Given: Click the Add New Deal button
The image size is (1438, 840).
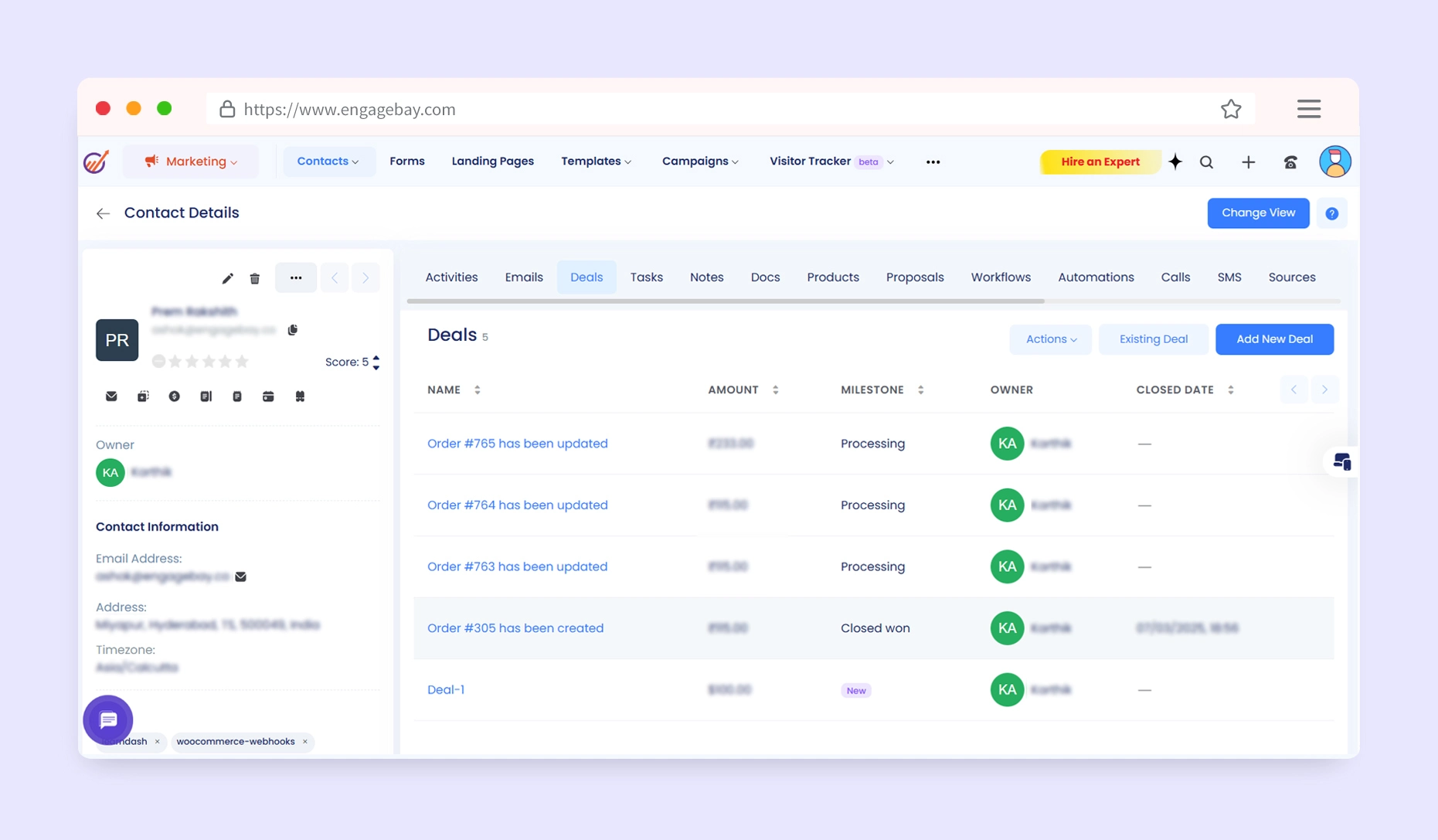Looking at the screenshot, I should [x=1273, y=339].
